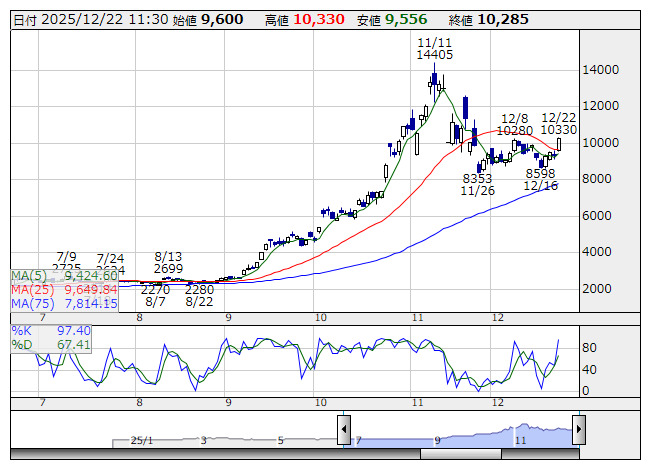Click the right range handle arrow

[x=578, y=431]
